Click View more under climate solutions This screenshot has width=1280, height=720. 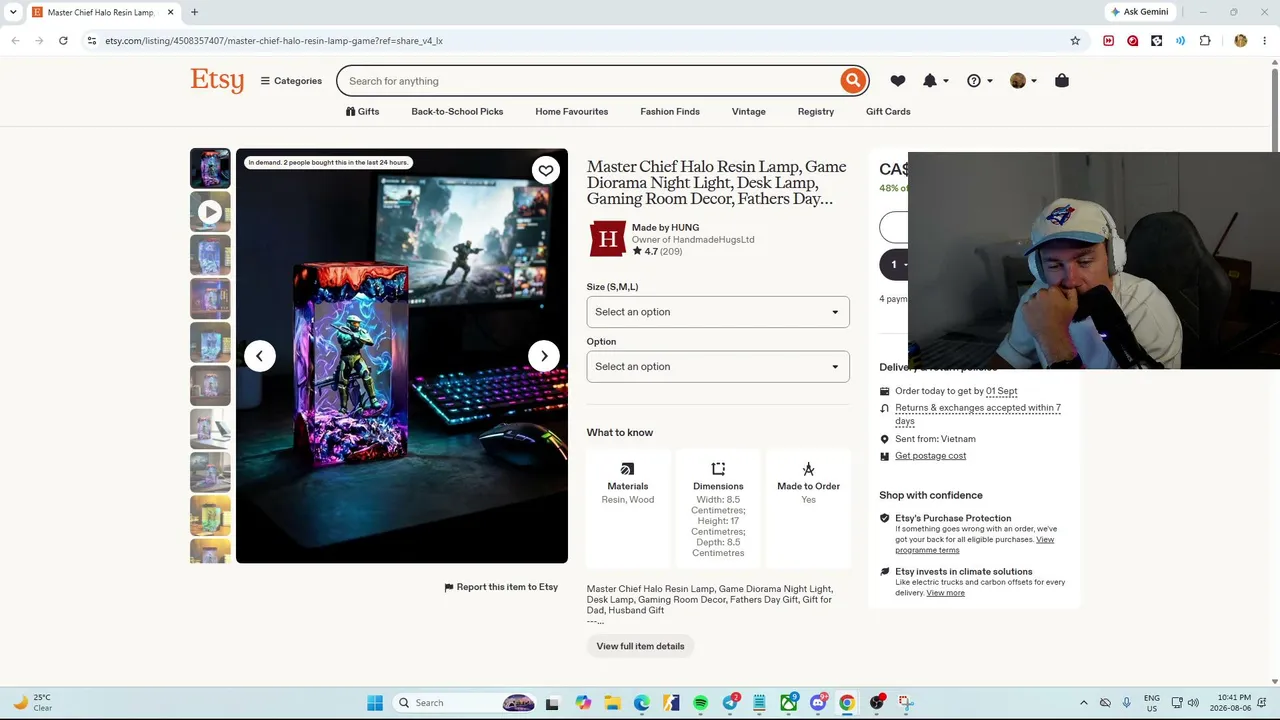[x=945, y=593]
